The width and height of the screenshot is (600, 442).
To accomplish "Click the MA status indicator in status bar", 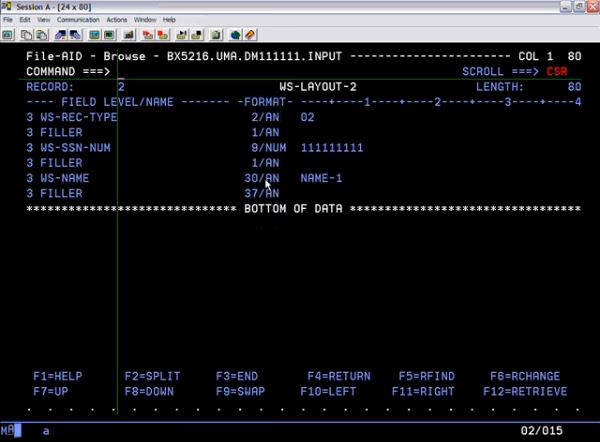I will point(8,431).
